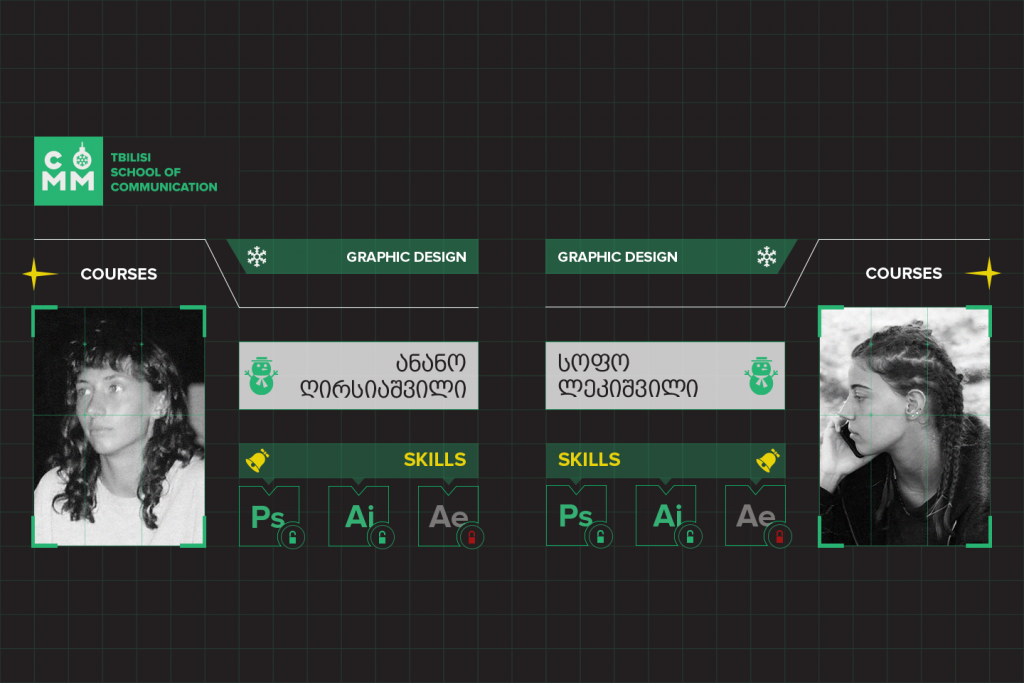Click the snowman icon next to სოფო ლეკიშვილი
The width and height of the screenshot is (1024, 683).
click(x=762, y=375)
